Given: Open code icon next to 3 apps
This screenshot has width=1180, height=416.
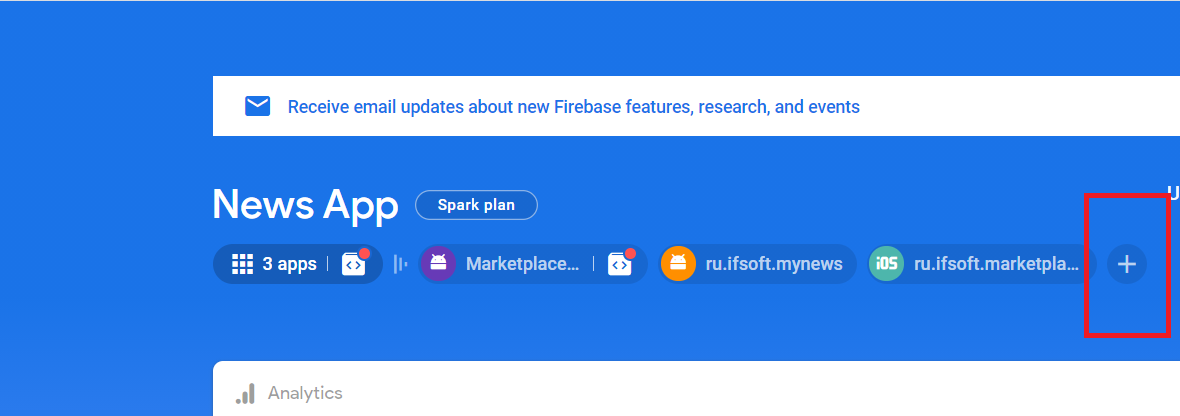Looking at the screenshot, I should coord(354,264).
